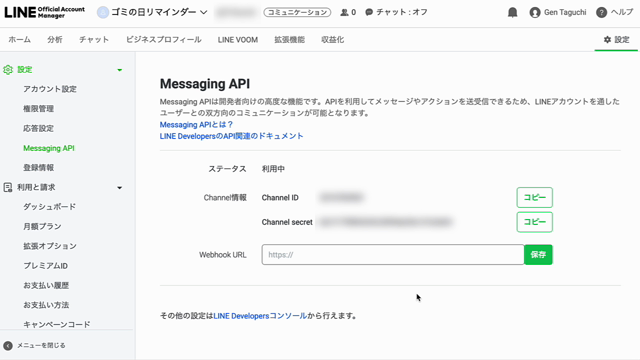The image size is (640, 360).
Task: Open お支払い方法 in the sidebar
Action: click(x=46, y=305)
